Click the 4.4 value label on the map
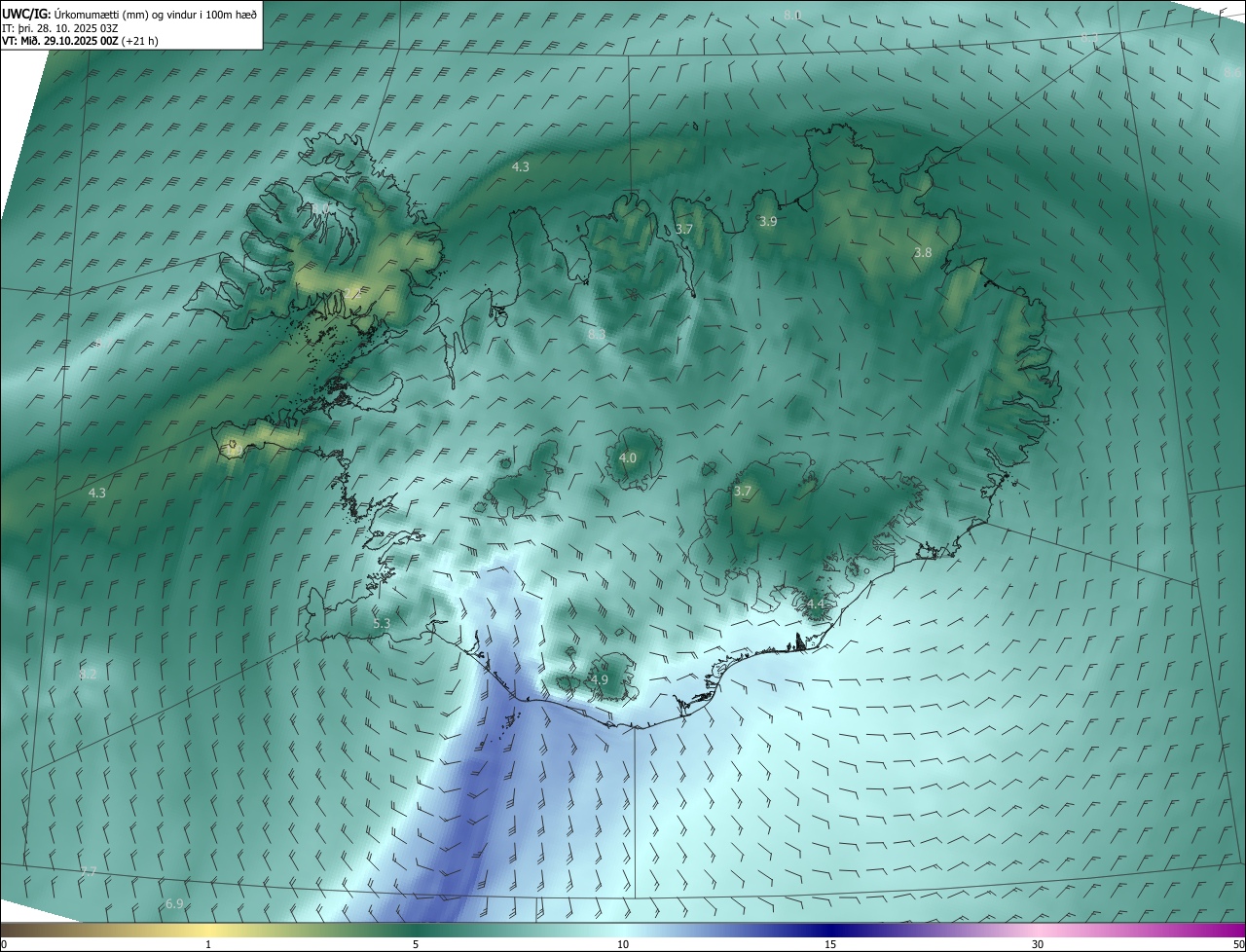The image size is (1246, 952). [816, 604]
